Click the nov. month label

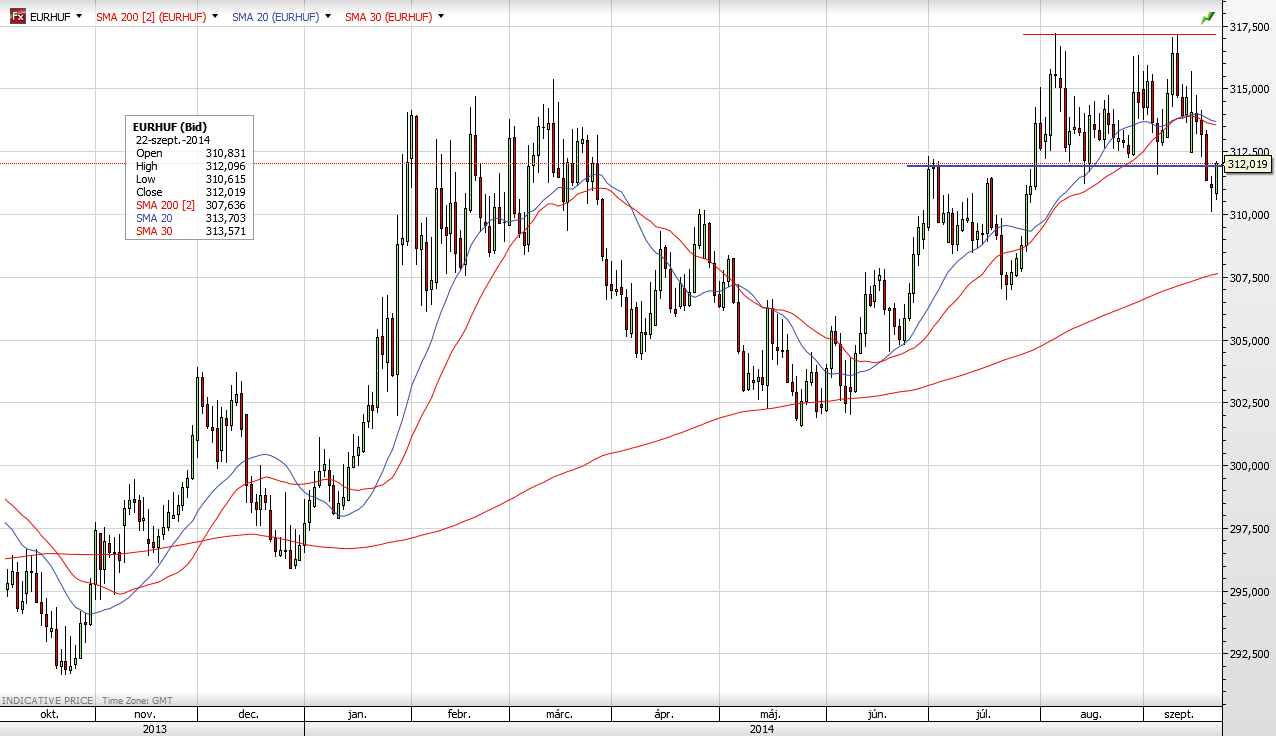pyautogui.click(x=145, y=714)
